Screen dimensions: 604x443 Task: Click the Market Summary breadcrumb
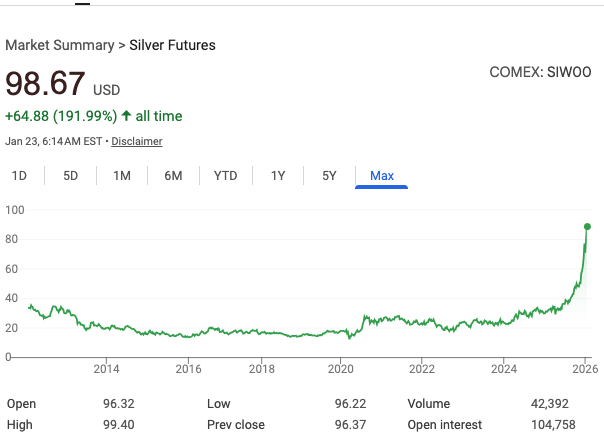point(59,45)
